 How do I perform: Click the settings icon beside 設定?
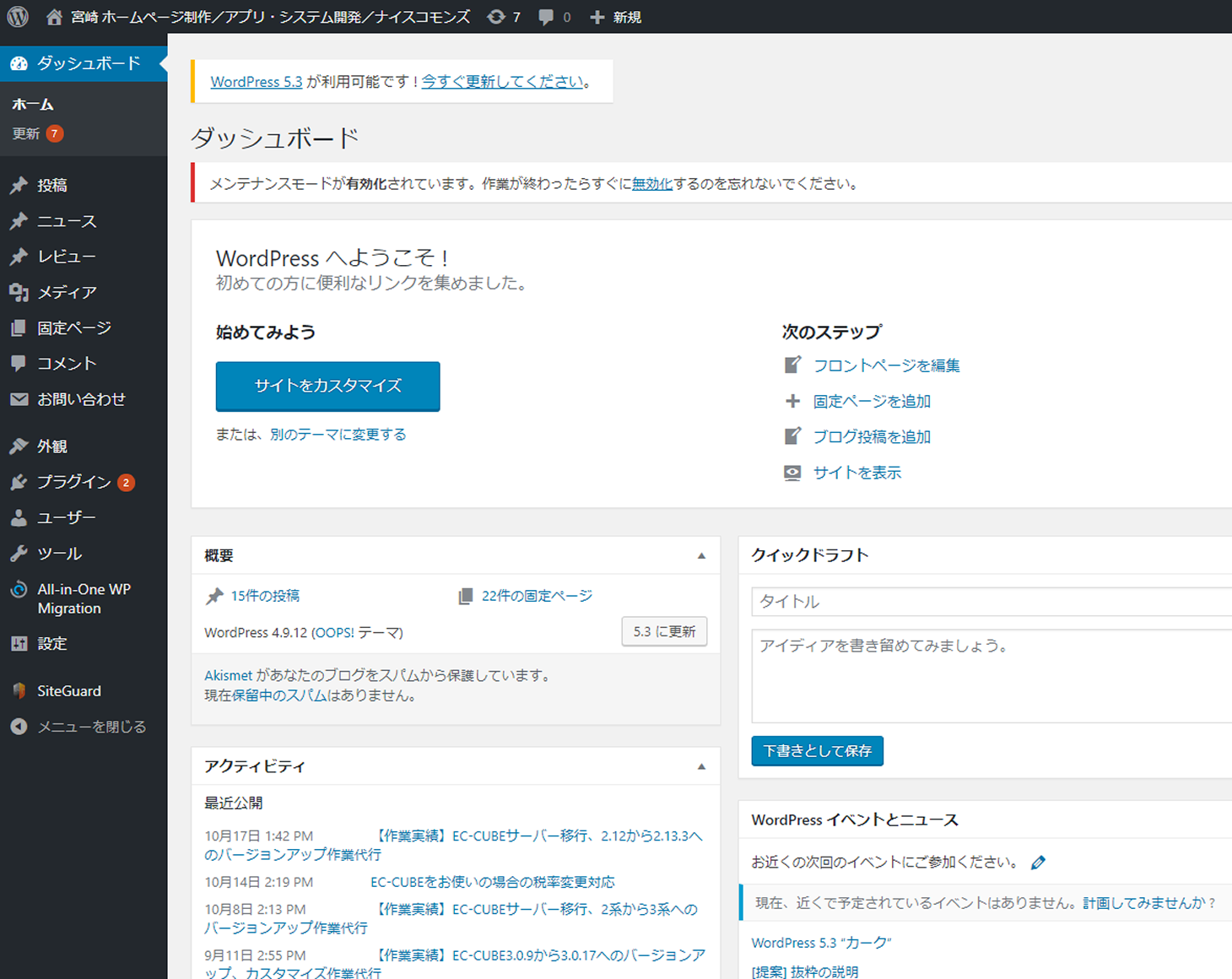[19, 644]
